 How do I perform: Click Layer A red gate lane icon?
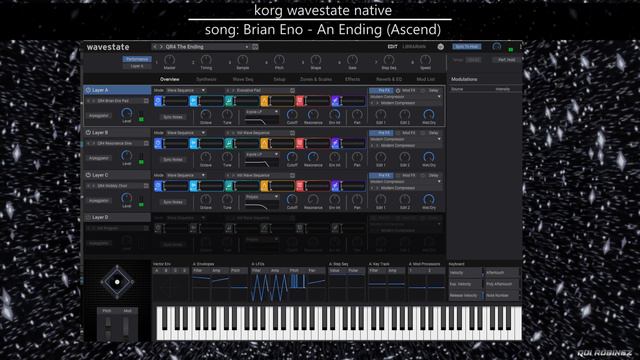pyautogui.click(x=300, y=101)
